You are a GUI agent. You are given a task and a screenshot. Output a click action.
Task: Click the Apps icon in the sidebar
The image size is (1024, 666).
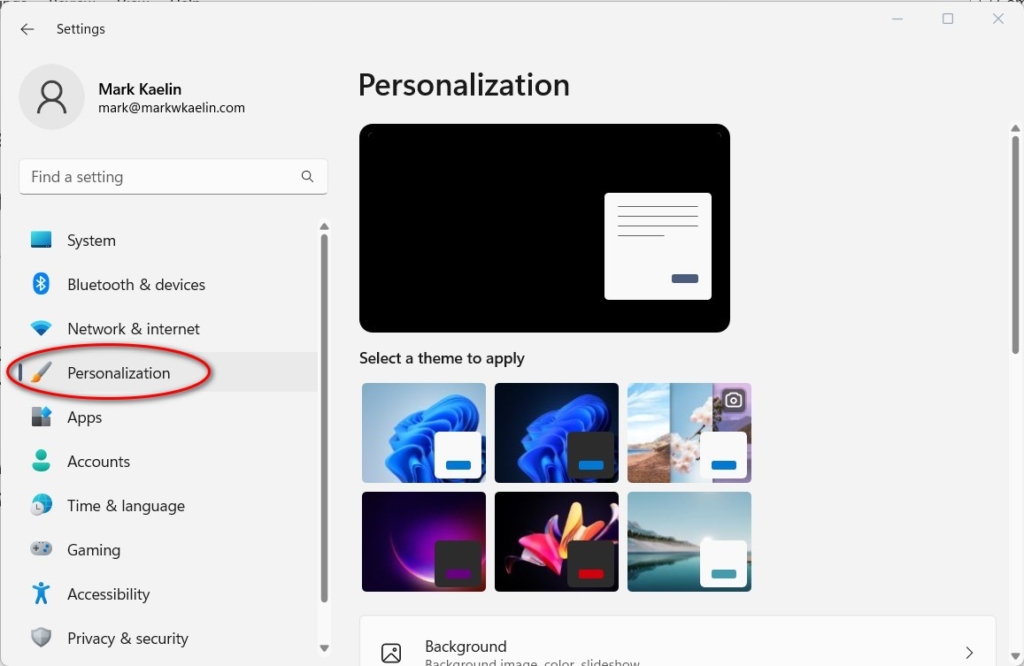pyautogui.click(x=40, y=417)
